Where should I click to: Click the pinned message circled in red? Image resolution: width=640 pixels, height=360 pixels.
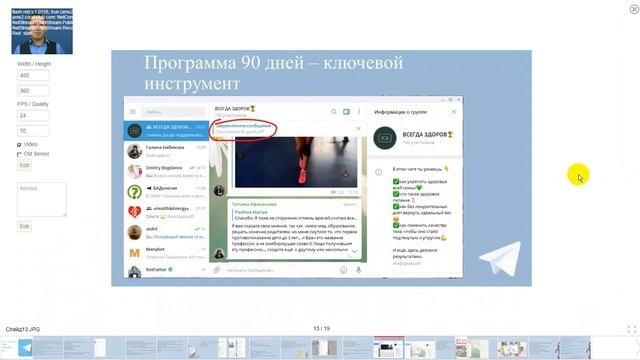pos(243,129)
